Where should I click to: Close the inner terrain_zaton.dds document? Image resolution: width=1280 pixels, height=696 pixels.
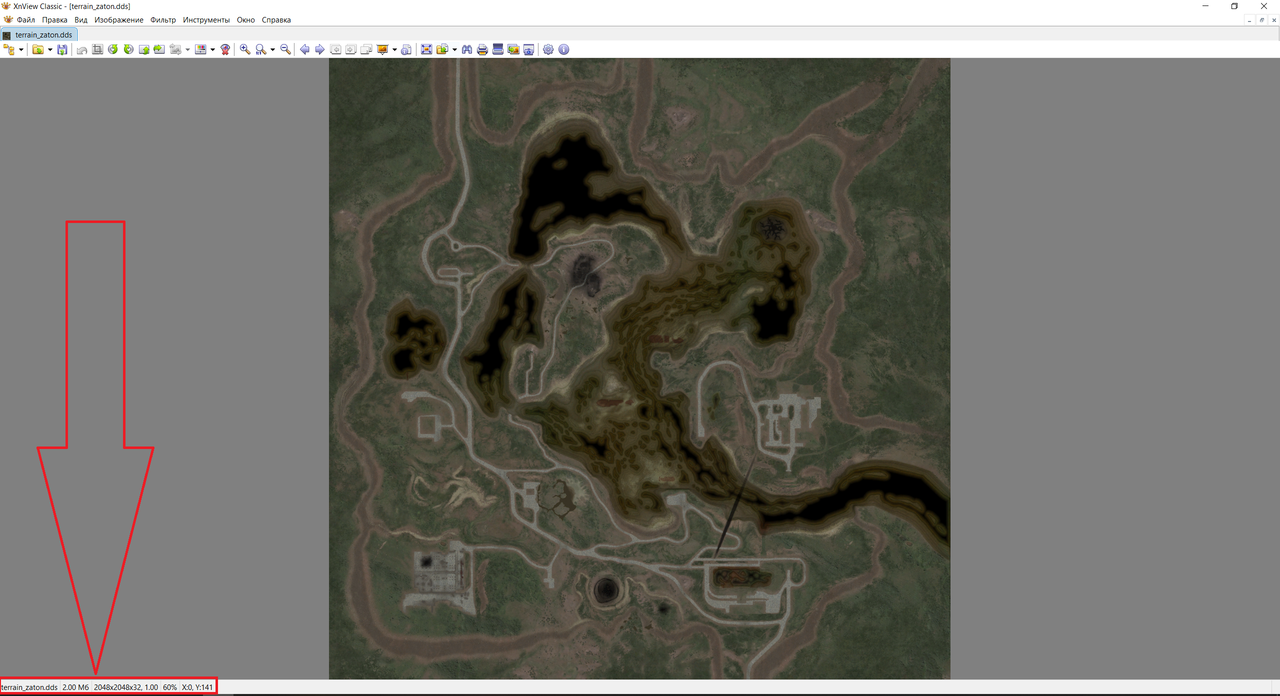pos(1273,20)
